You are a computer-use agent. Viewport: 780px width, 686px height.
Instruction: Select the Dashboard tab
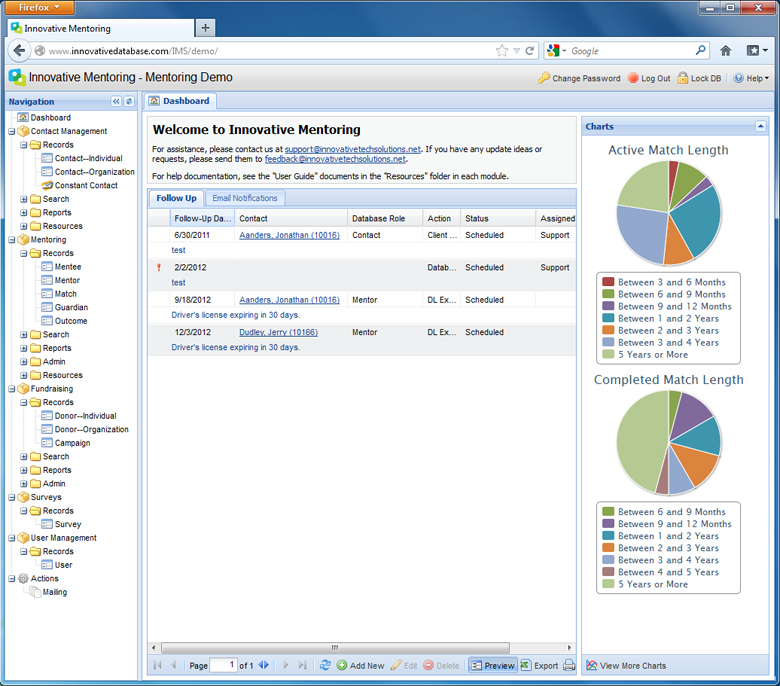coord(181,101)
